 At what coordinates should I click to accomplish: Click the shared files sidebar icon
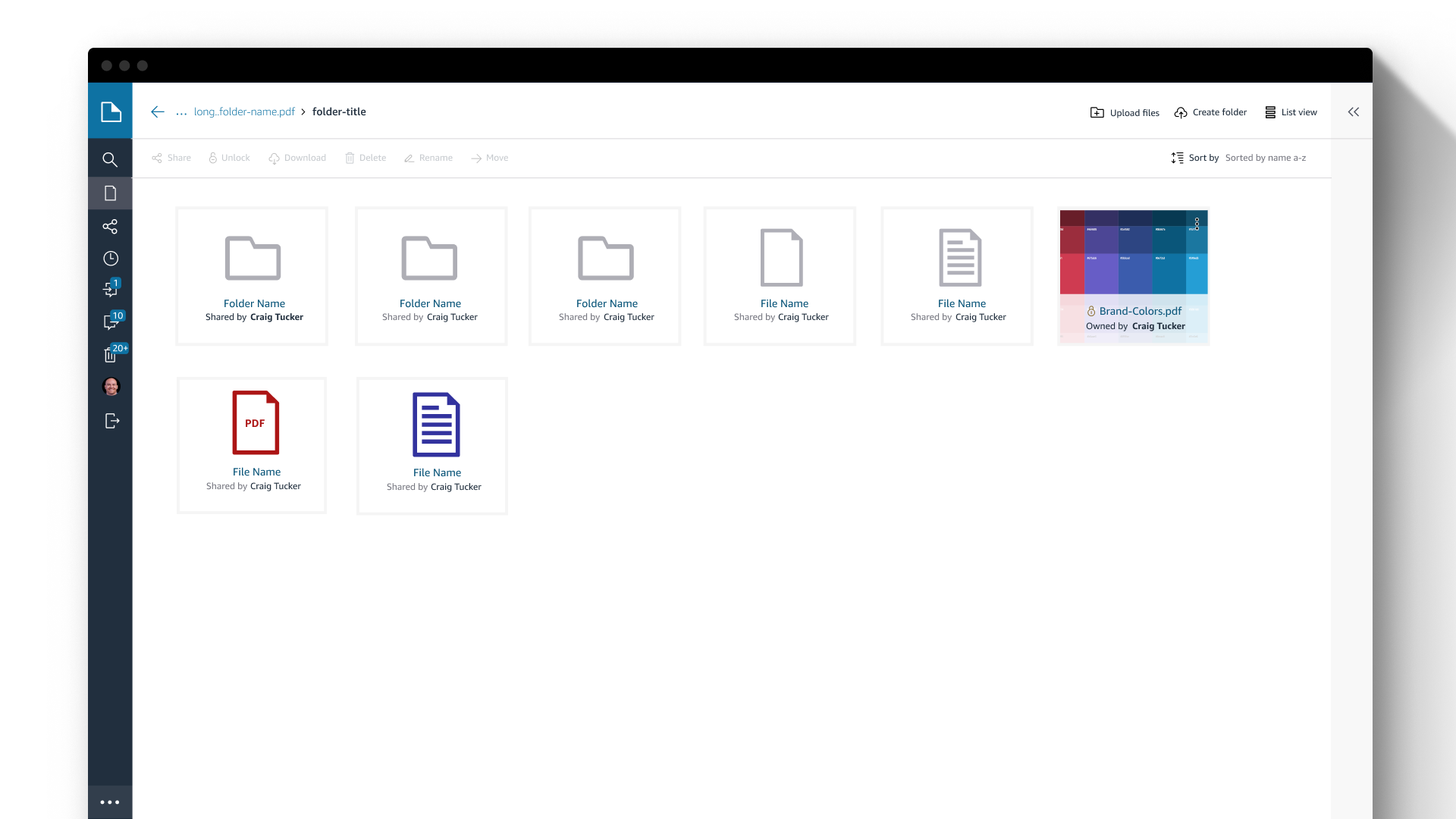click(110, 227)
